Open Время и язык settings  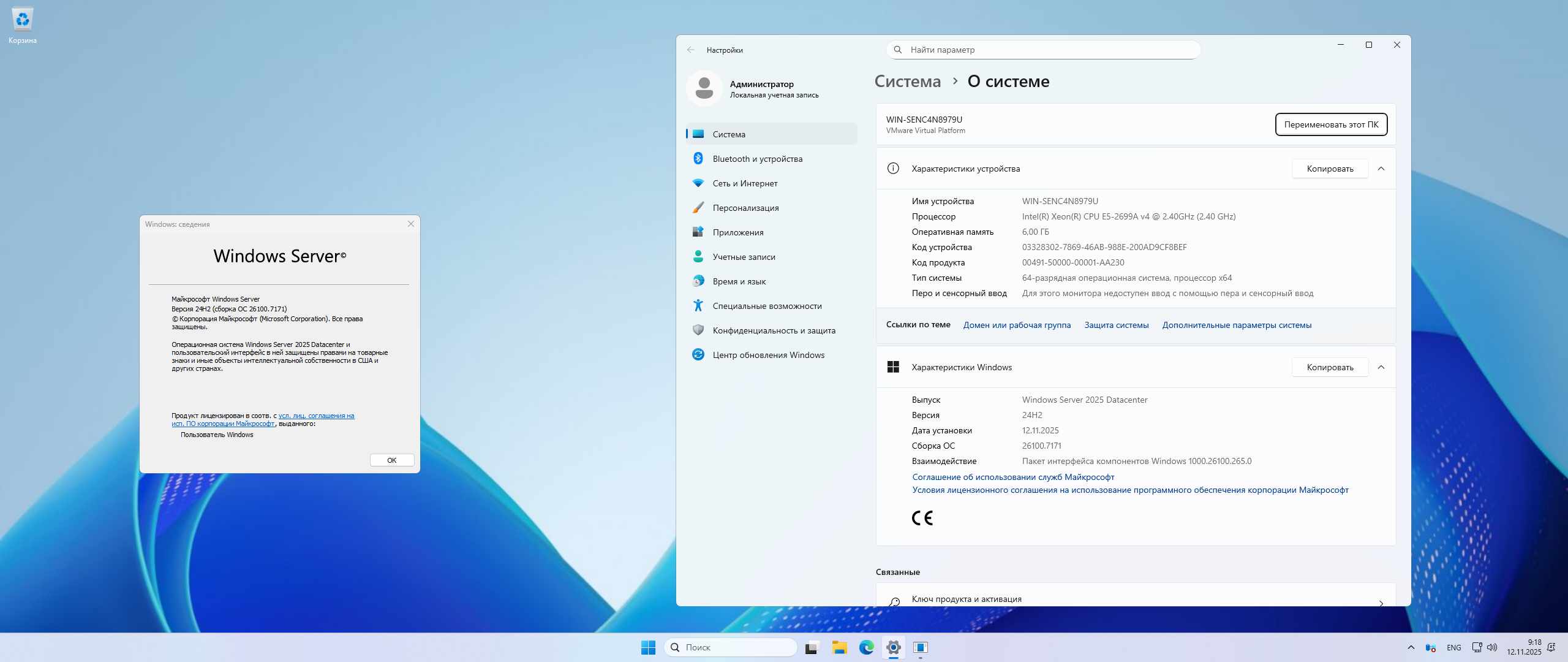click(739, 281)
